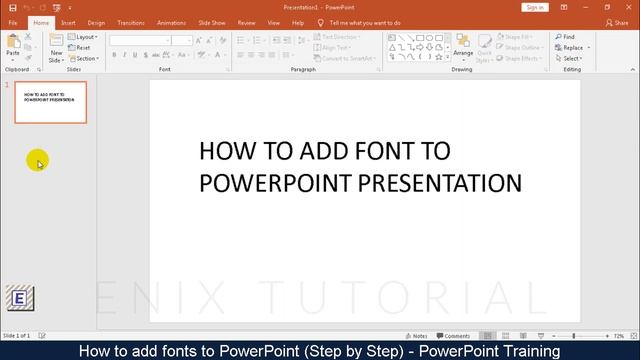Toggle Align Left paragraph button
The height and width of the screenshot is (360, 640).
point(240,55)
